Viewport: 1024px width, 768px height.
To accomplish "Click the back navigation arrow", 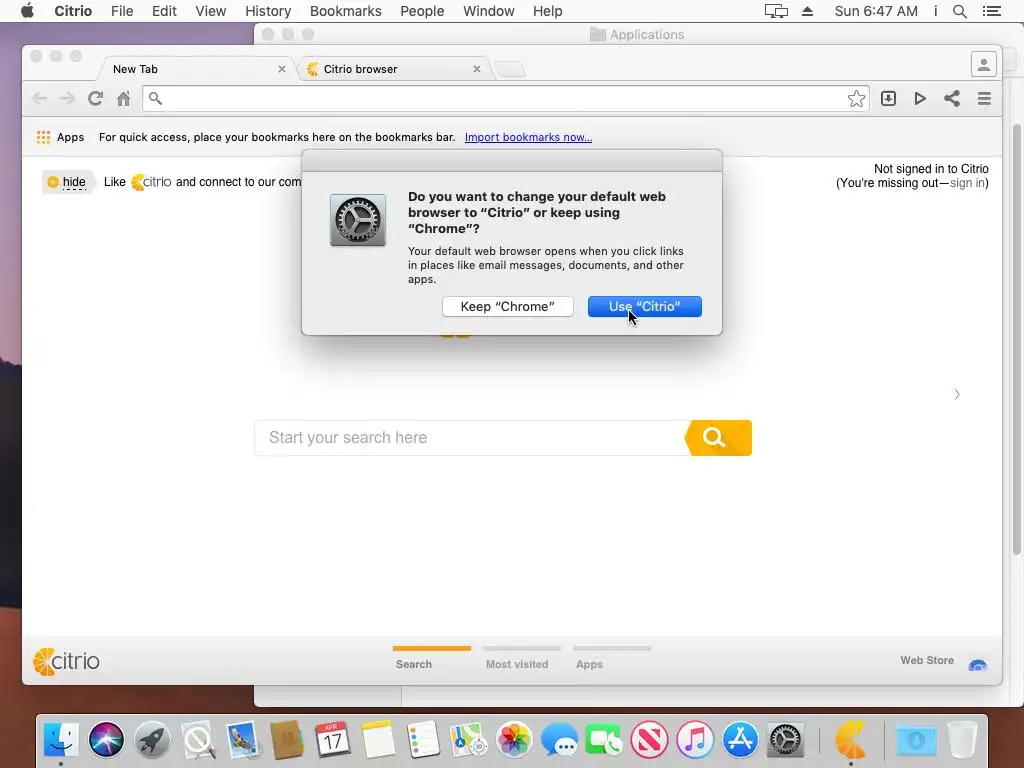I will [39, 99].
